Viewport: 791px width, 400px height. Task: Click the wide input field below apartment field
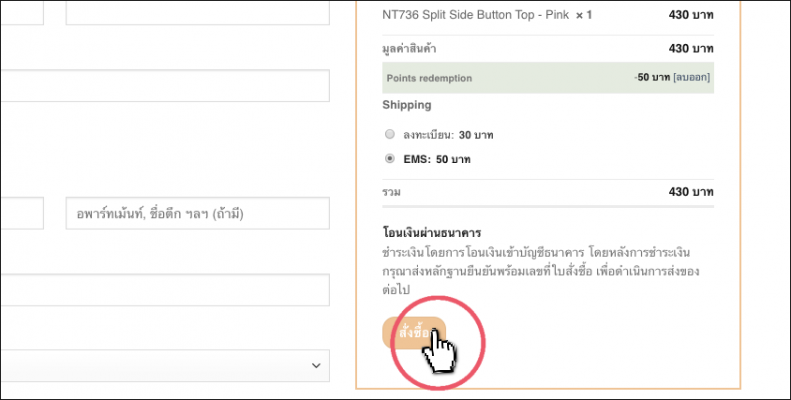click(x=165, y=290)
